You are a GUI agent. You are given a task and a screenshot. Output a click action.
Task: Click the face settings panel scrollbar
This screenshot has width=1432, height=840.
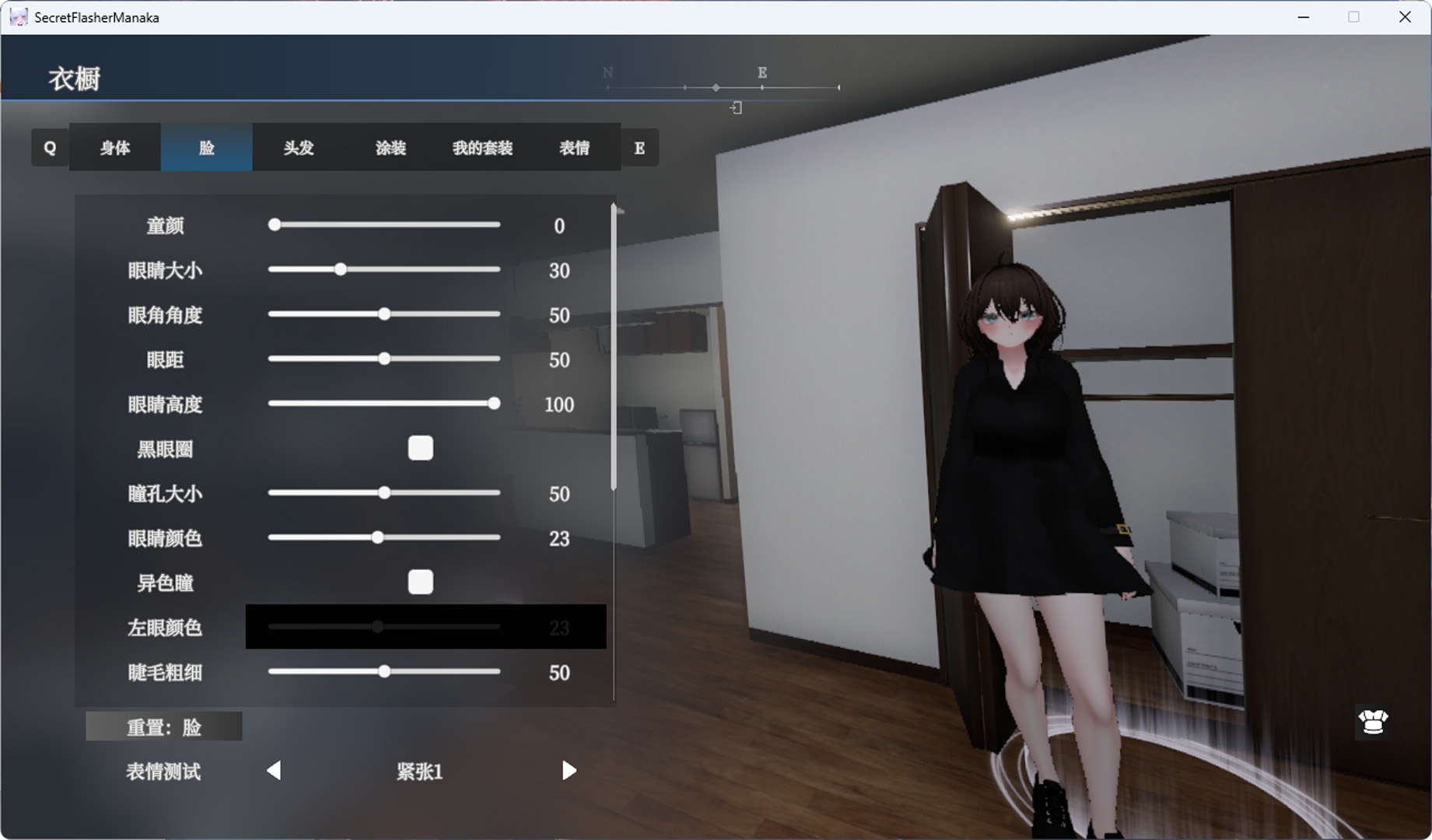point(614,350)
